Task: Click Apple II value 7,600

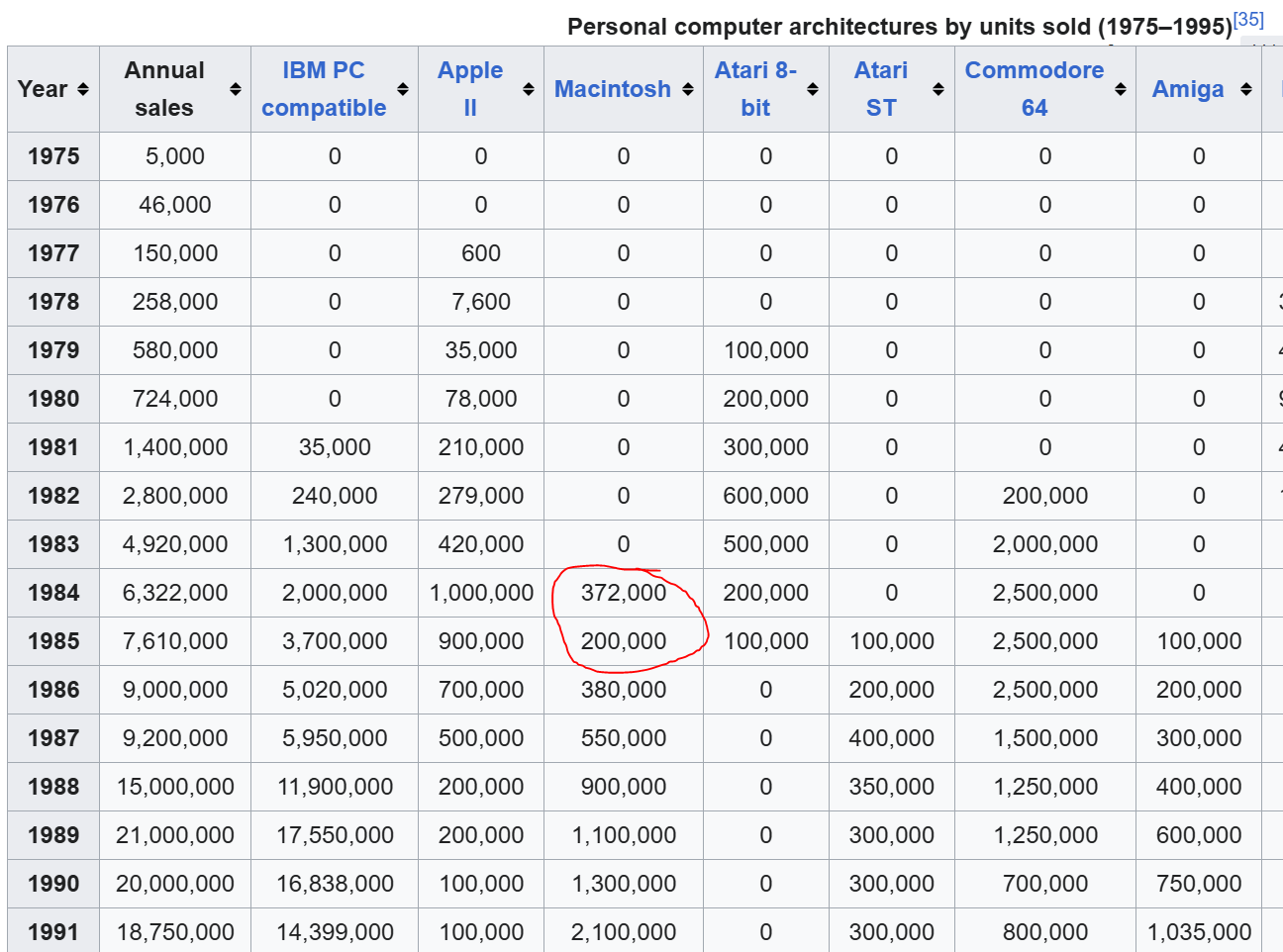Action: [481, 302]
